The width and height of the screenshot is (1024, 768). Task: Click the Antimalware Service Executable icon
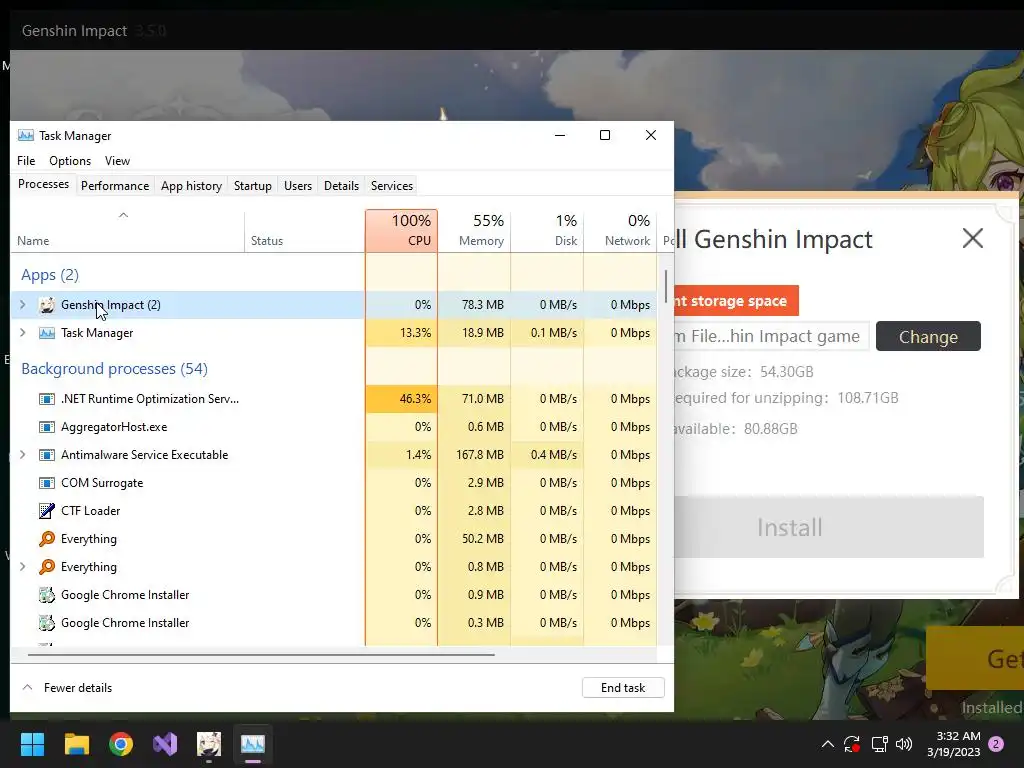(46, 455)
